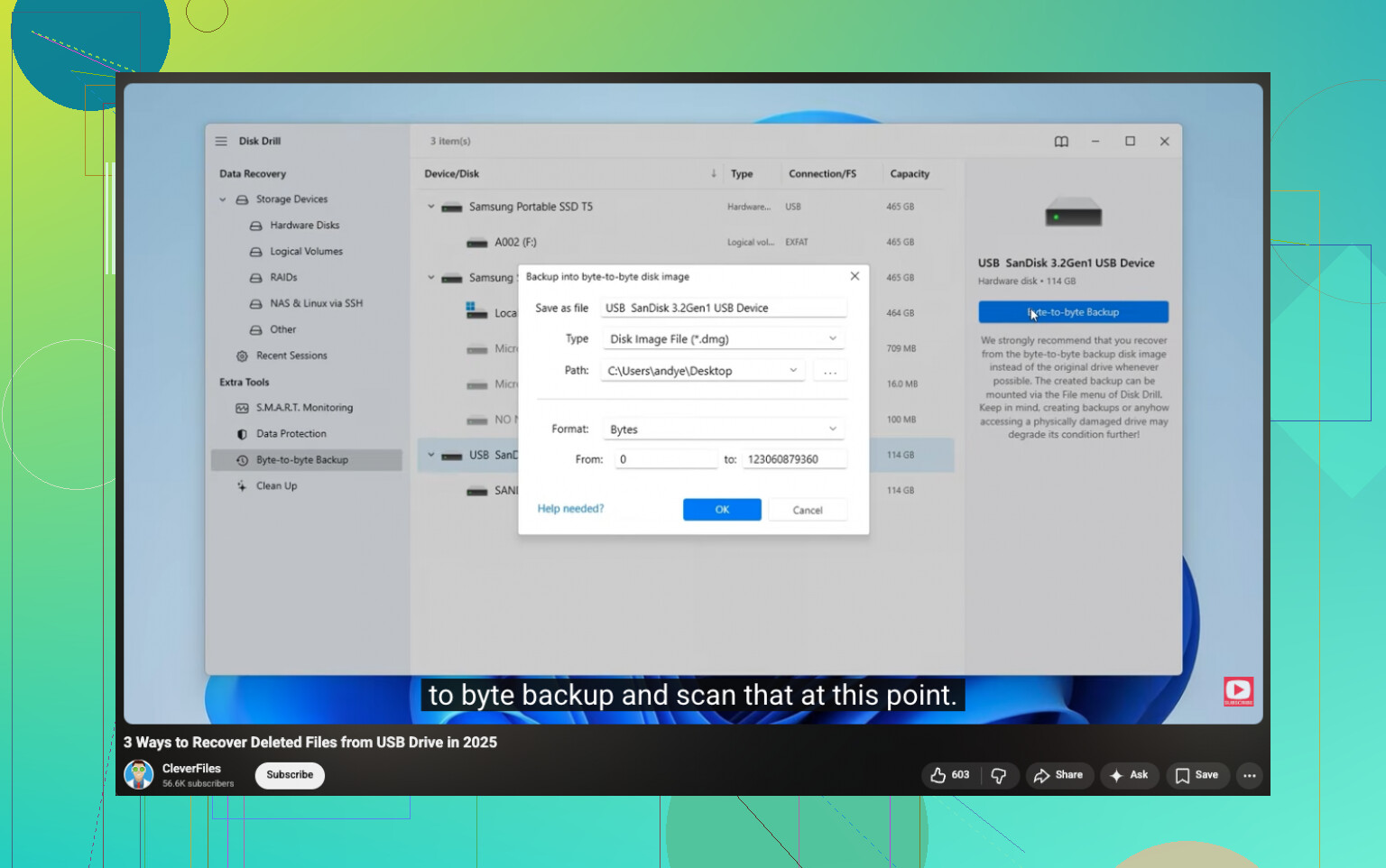The image size is (1386, 868).
Task: Click the S.M.A.R.T. Monitoring icon
Action: pyautogui.click(x=242, y=408)
